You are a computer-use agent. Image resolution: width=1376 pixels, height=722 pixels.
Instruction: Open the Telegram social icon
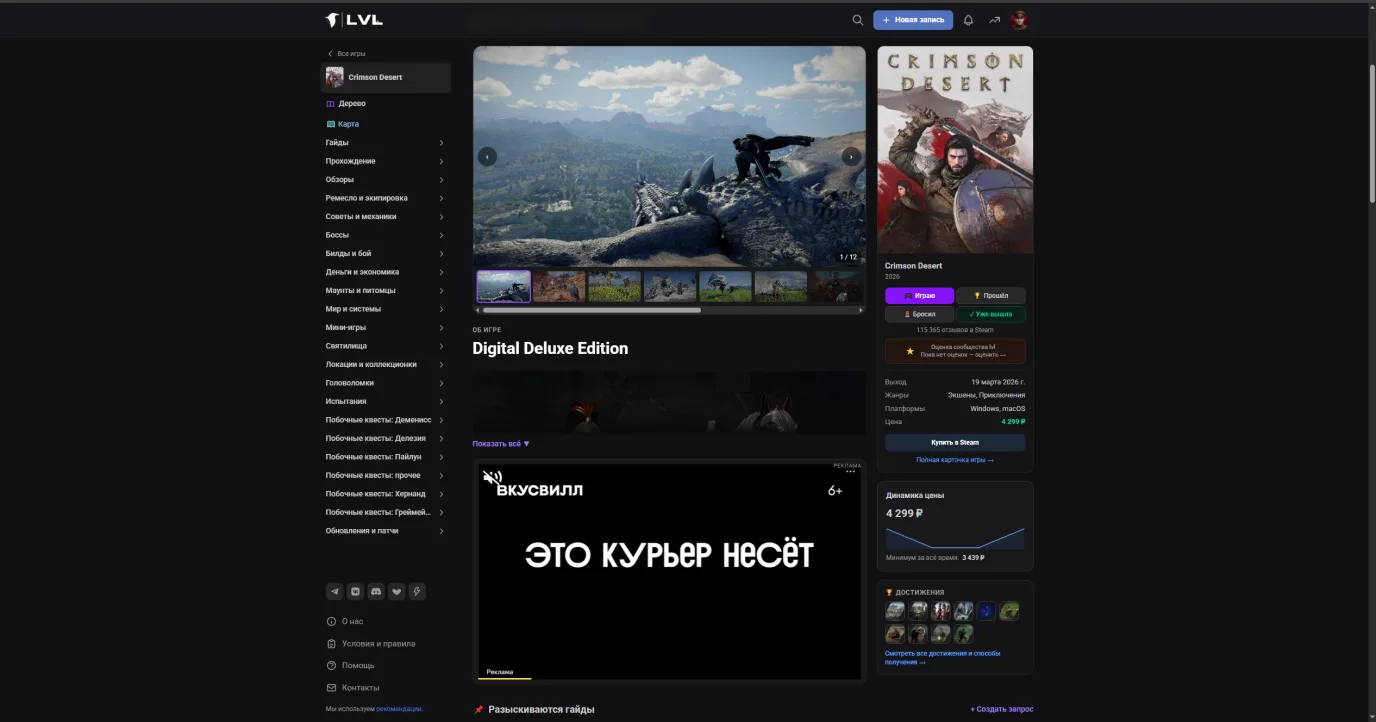tap(334, 591)
